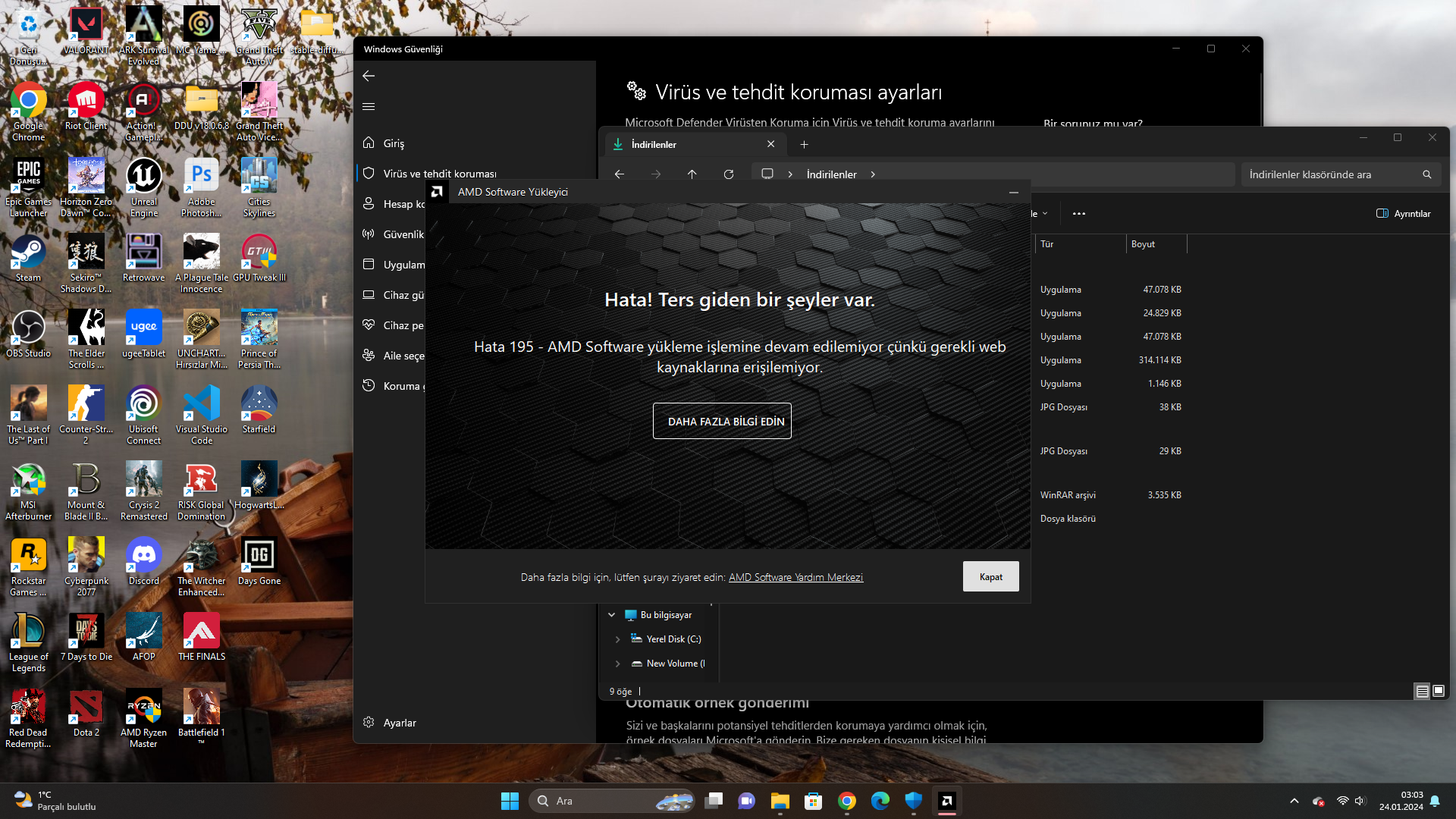Image resolution: width=1456 pixels, height=819 pixels.
Task: Collapse the Bu bilgisayar tree node
Action: coord(611,615)
